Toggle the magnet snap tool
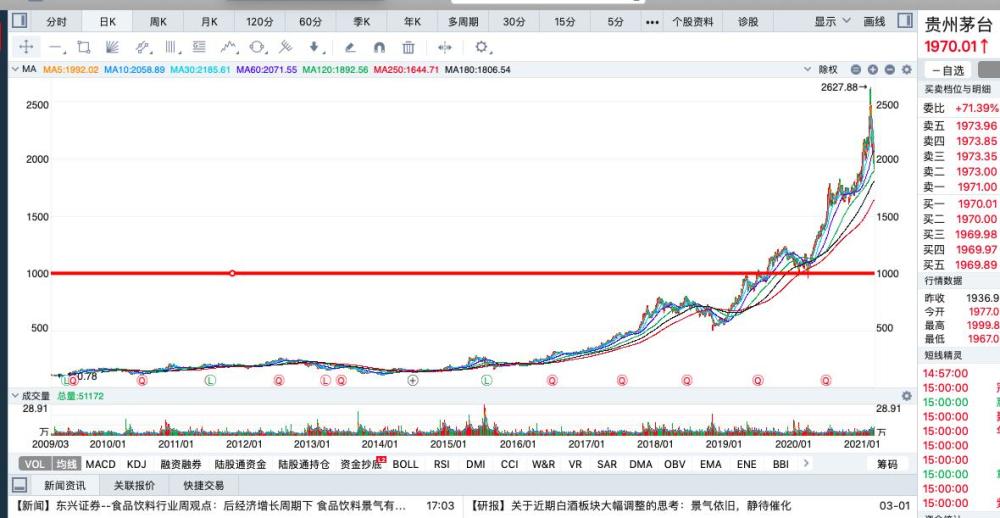 click(x=379, y=47)
